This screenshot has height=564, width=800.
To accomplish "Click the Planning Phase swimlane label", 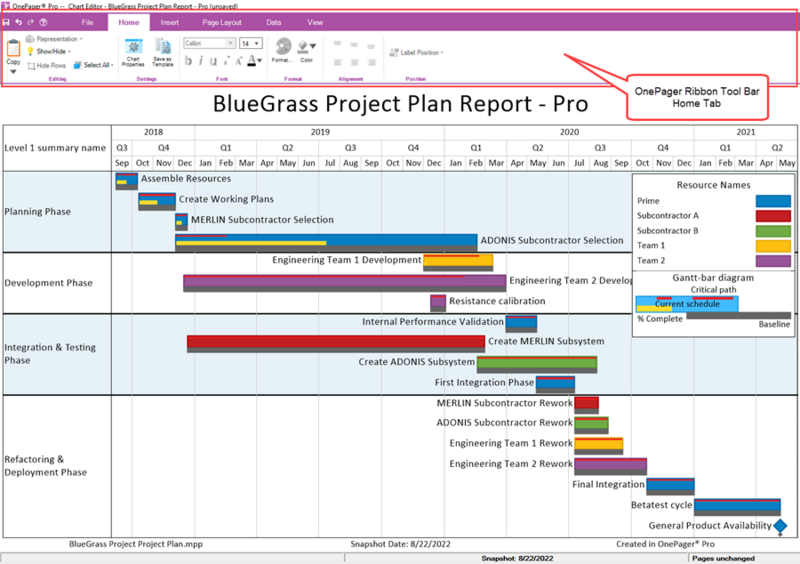I will click(x=38, y=211).
